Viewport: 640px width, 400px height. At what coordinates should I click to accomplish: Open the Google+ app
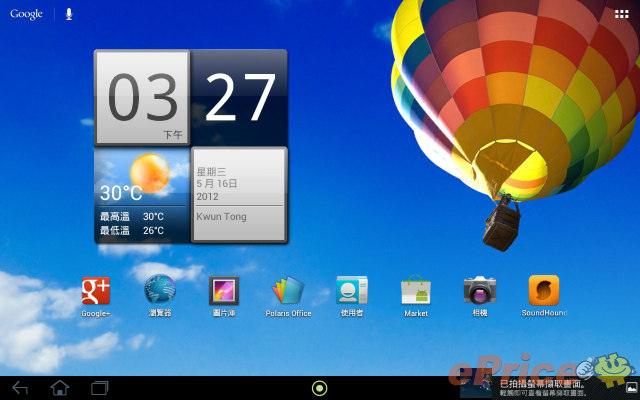coord(96,291)
